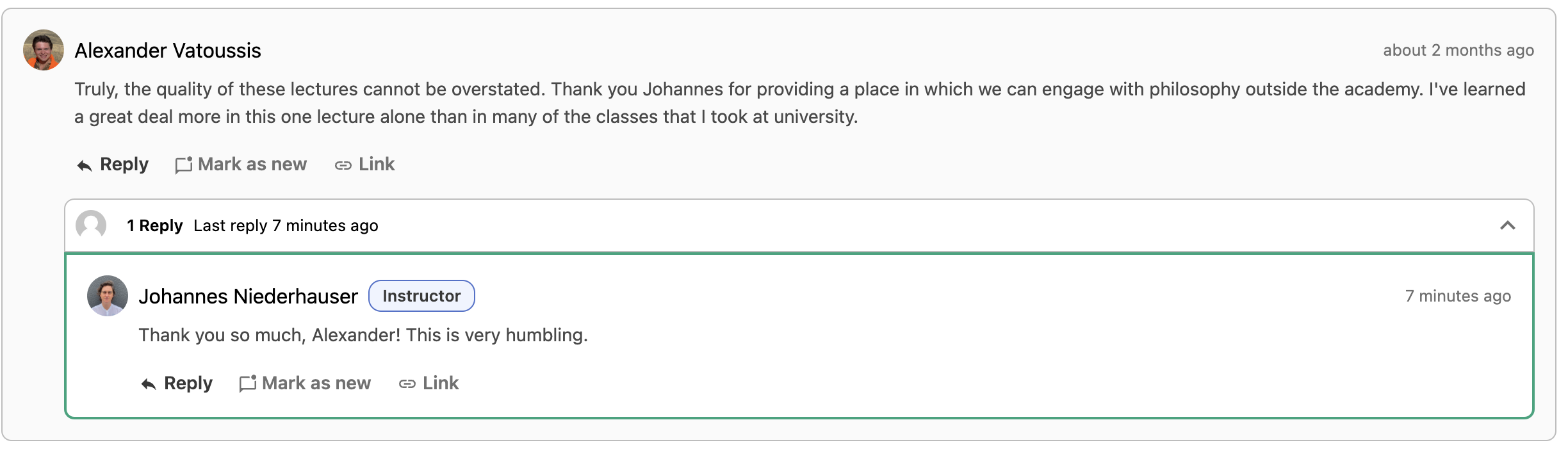1568x461 pixels.
Task: Click the Reply label under Alexander's comment
Action: click(124, 165)
